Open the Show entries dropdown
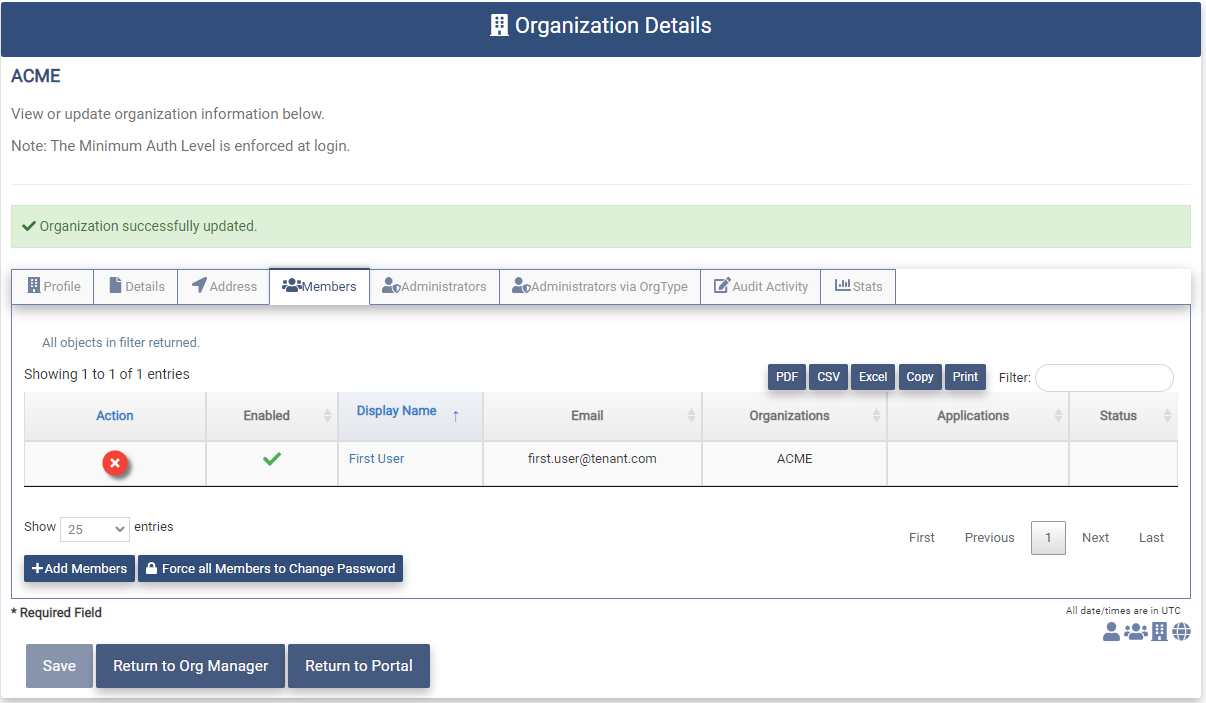Viewport: 1206px width, 703px height. tap(95, 529)
